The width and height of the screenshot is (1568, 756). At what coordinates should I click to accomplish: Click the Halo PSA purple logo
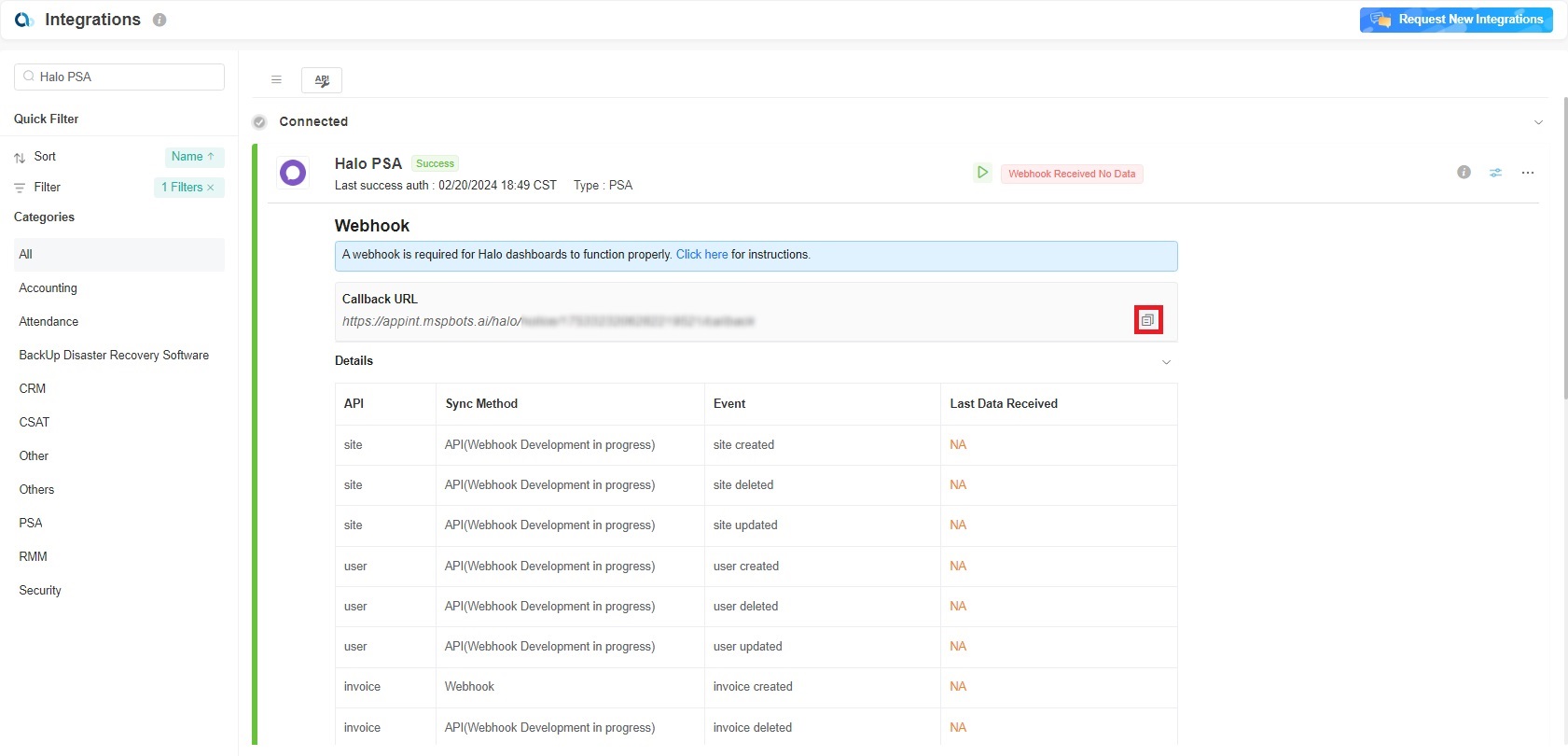[x=293, y=173]
